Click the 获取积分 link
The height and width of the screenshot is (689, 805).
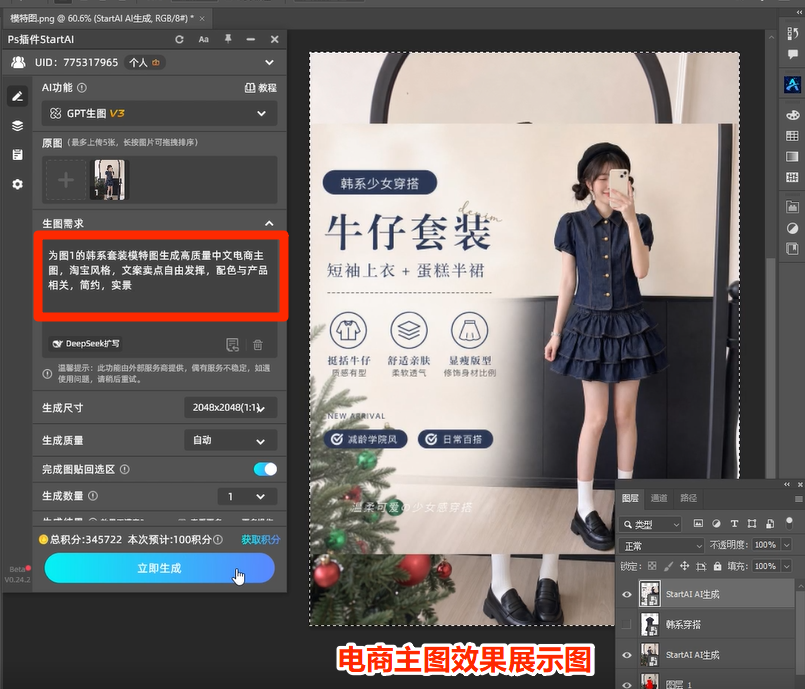(x=261, y=540)
